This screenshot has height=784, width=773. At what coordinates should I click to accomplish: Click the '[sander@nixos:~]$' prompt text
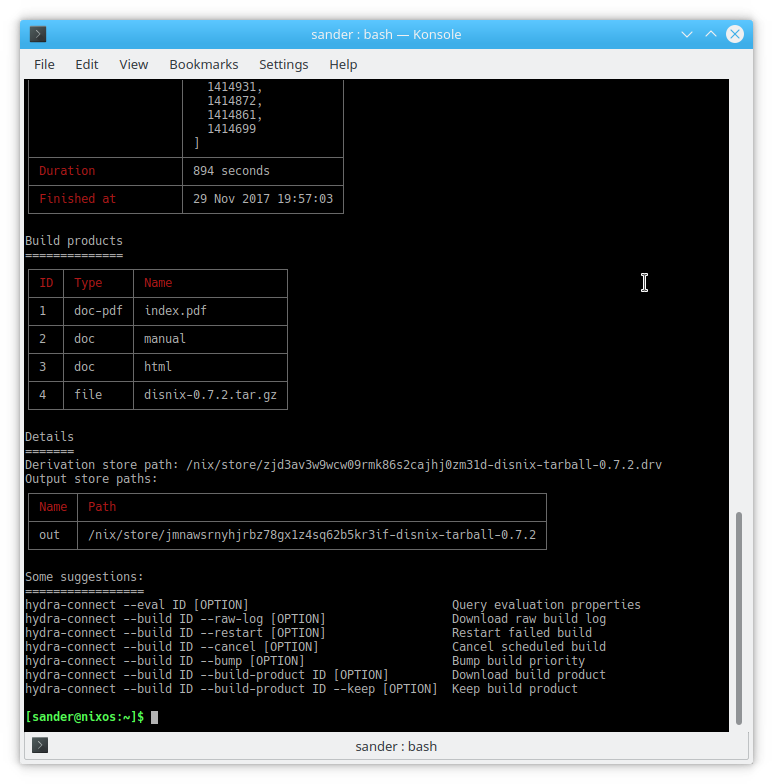tap(84, 717)
